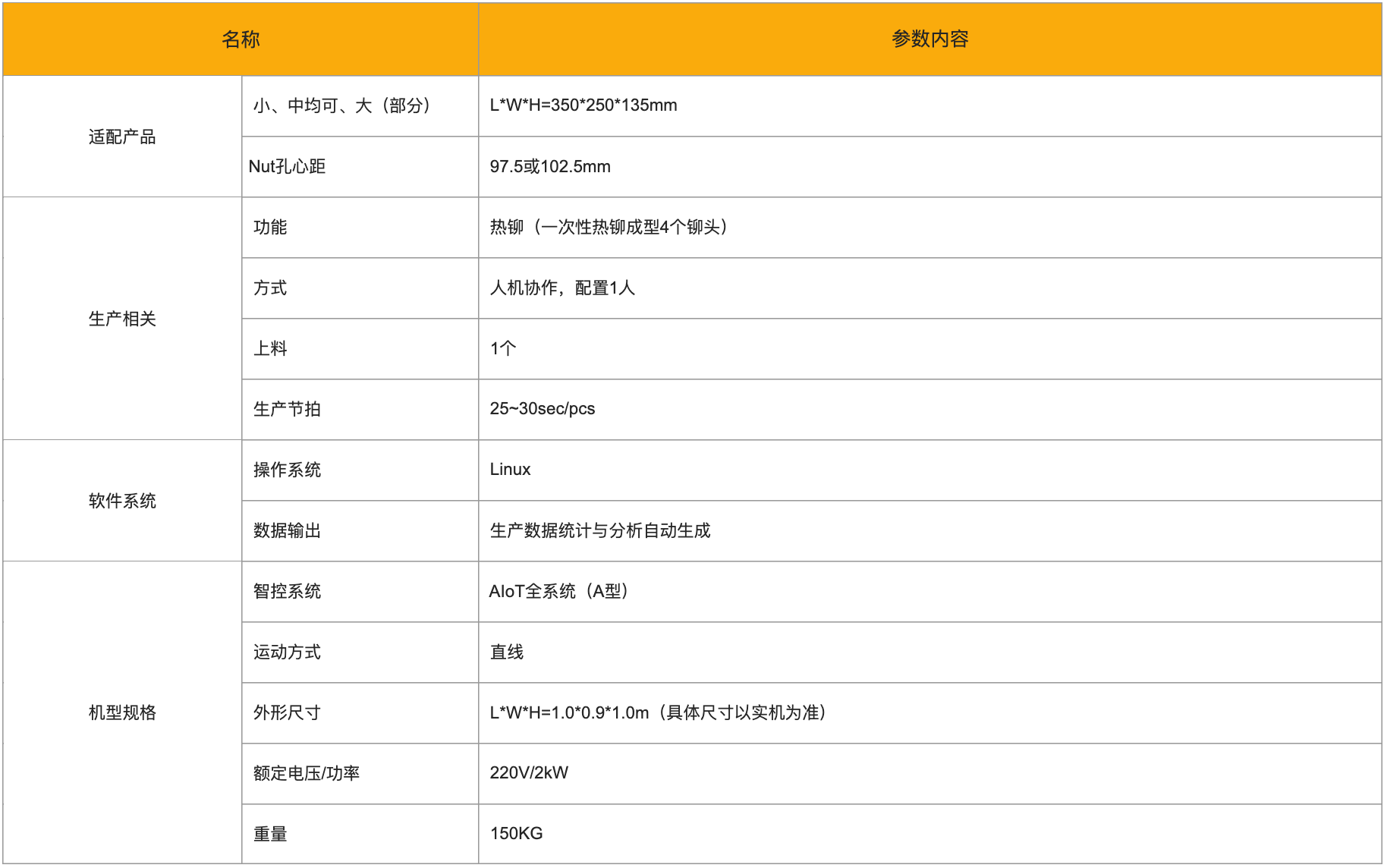
Task: Select the 软件系统 category cell
Action: [x=122, y=501]
